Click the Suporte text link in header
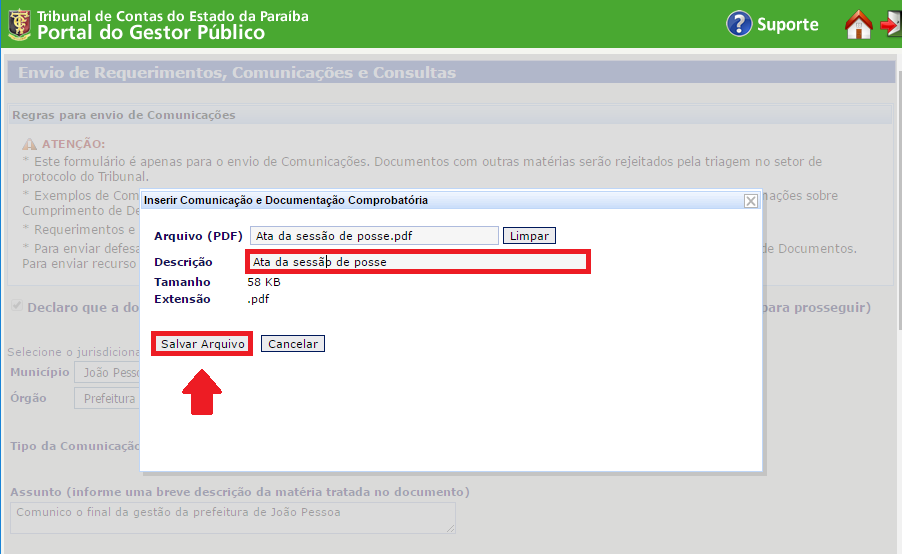This screenshot has width=905, height=554. 787,25
